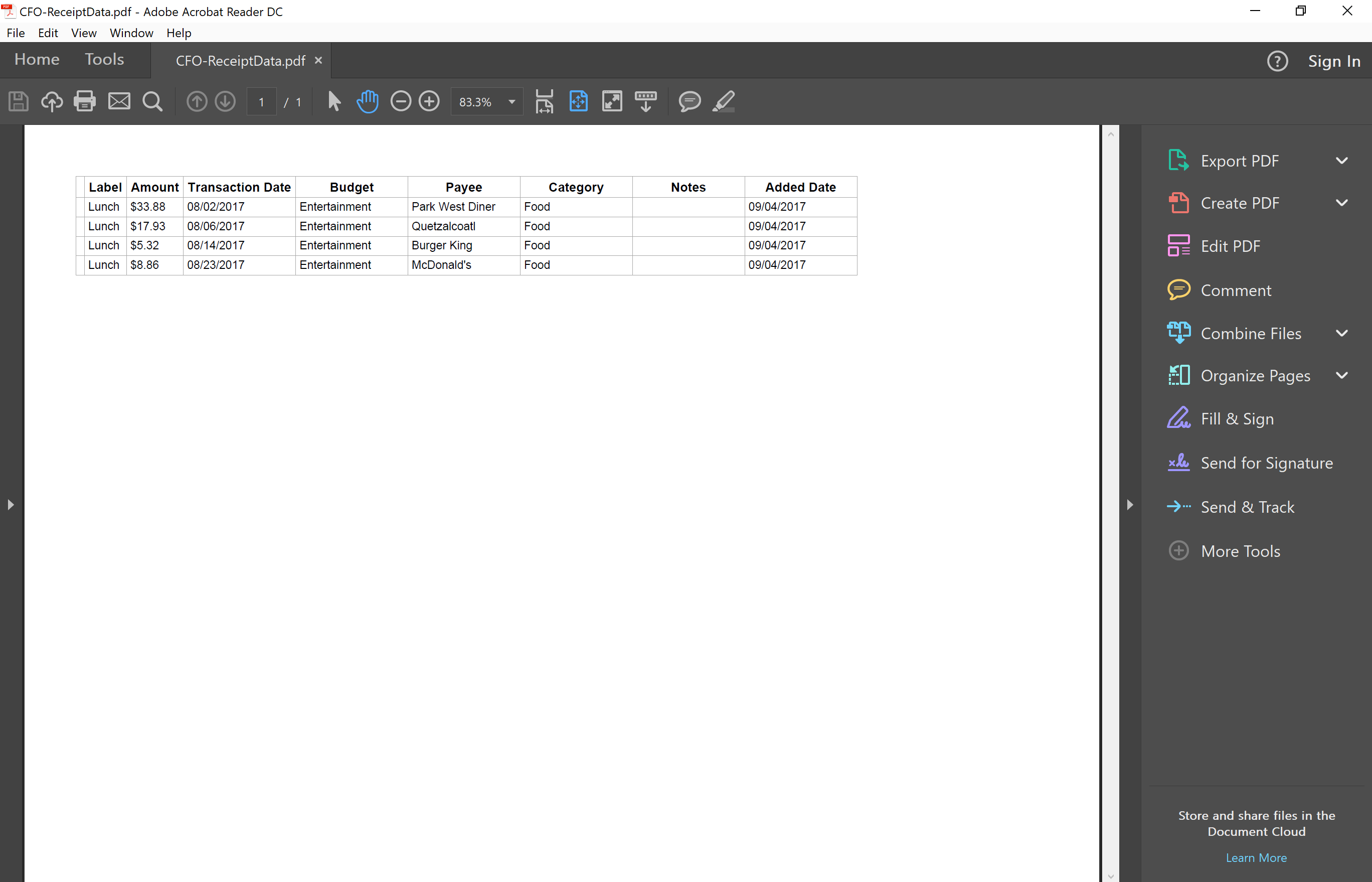Click the 08/23/2017 transaction date
This screenshot has width=1372, height=882.
[239, 264]
